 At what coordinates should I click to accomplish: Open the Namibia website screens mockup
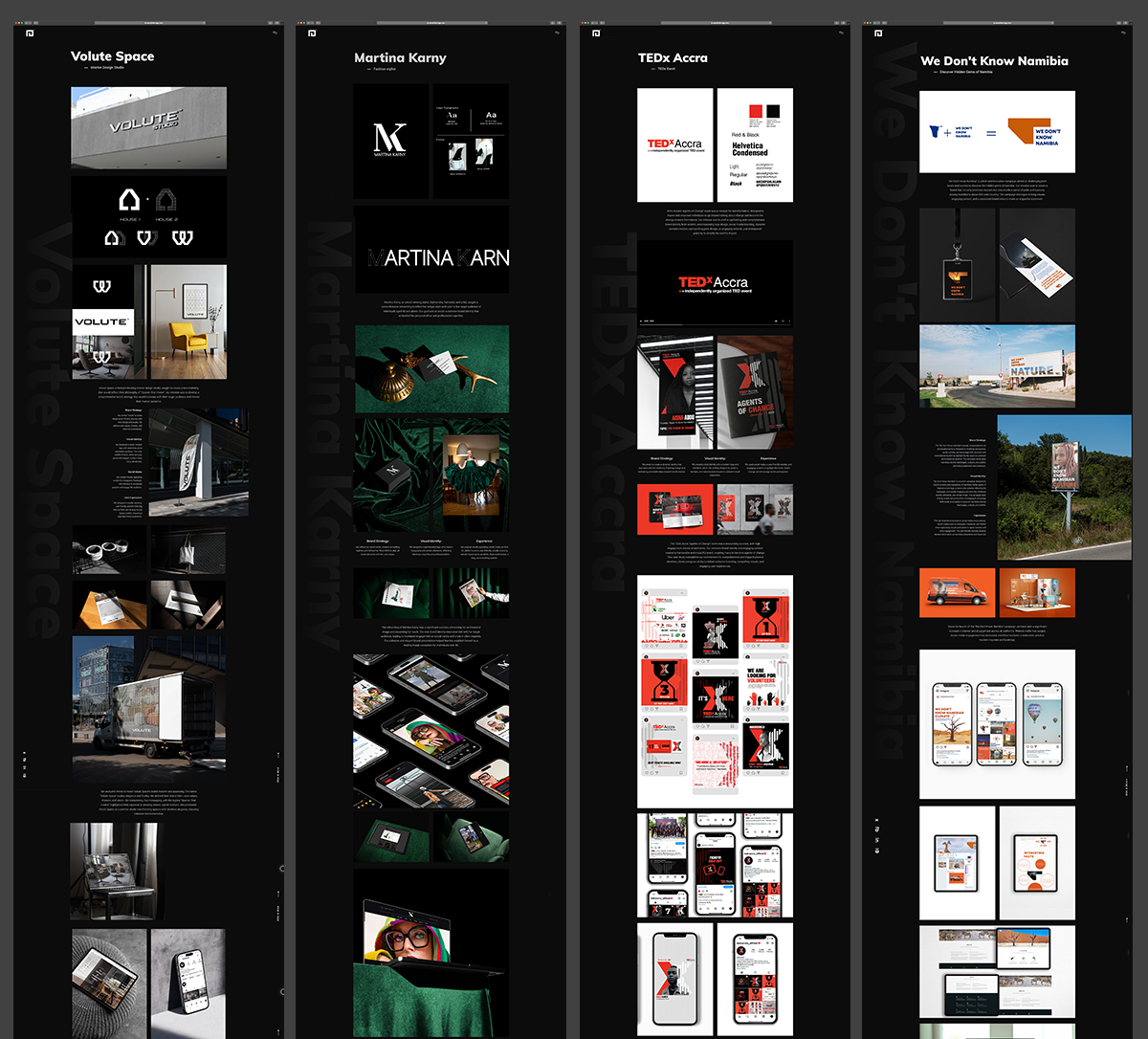pos(997,972)
